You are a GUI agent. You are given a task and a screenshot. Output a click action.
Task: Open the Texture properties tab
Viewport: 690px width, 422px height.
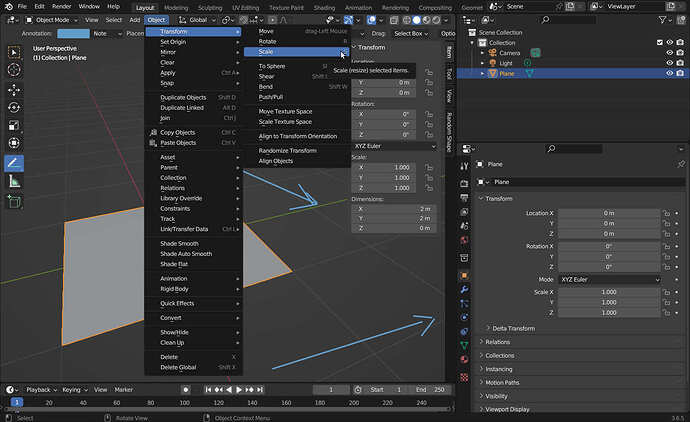pos(464,377)
